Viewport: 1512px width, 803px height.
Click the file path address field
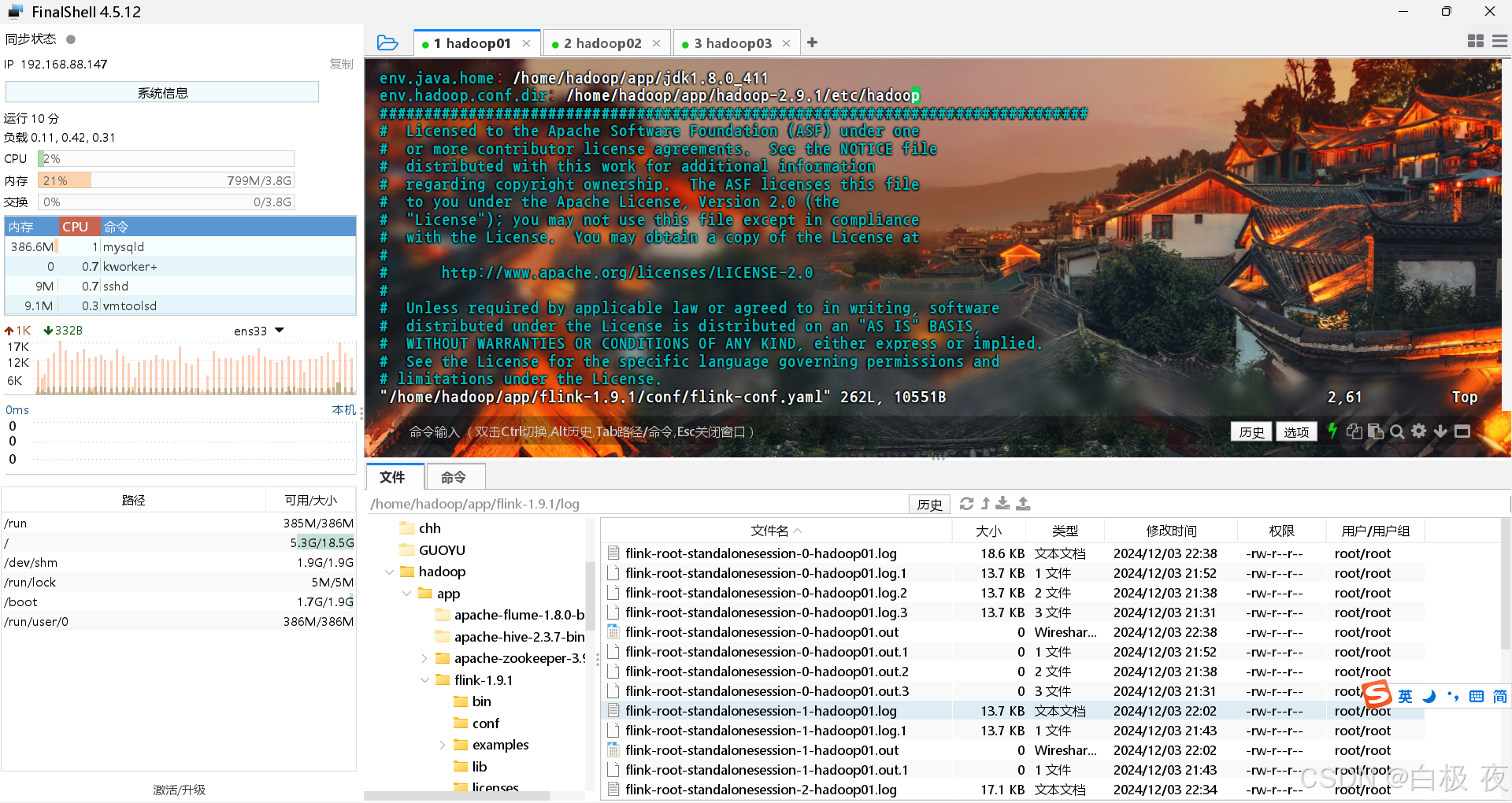(636, 504)
